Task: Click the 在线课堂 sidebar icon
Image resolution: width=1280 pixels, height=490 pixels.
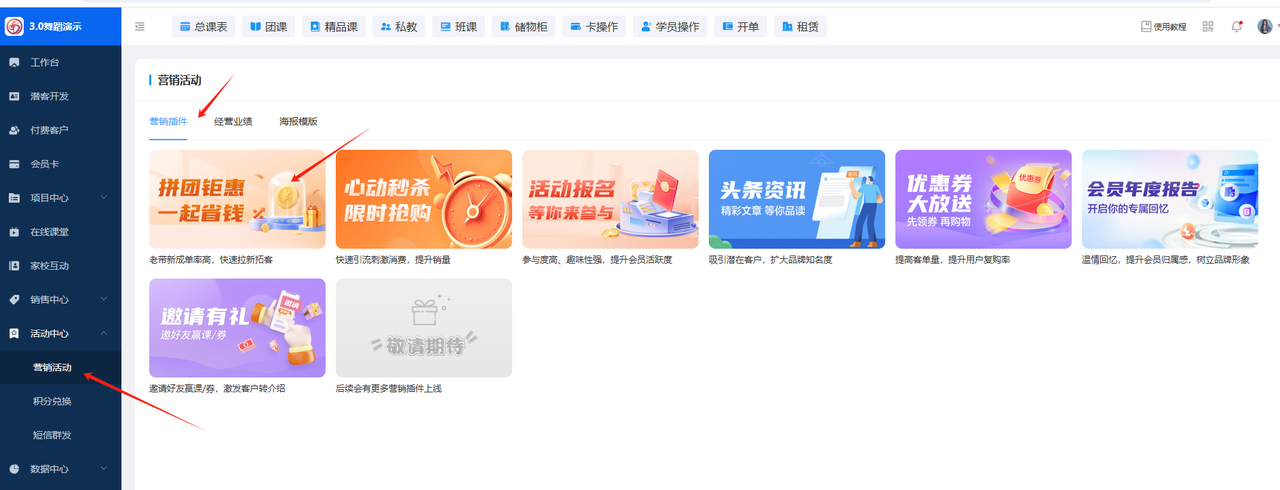Action: 14,232
